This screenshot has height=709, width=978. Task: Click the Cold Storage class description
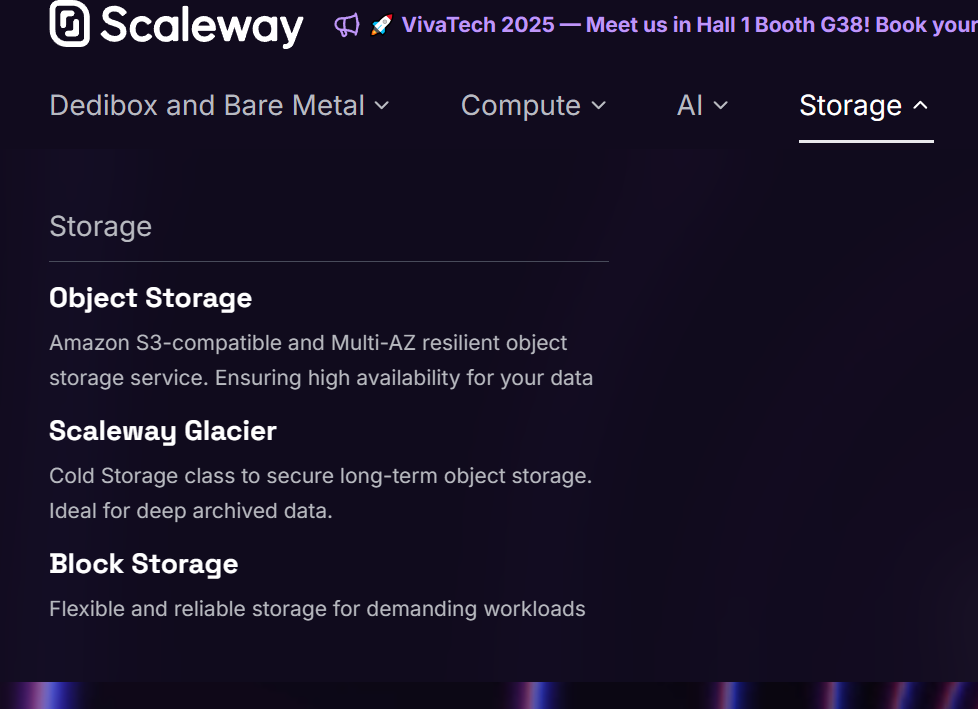(x=321, y=493)
